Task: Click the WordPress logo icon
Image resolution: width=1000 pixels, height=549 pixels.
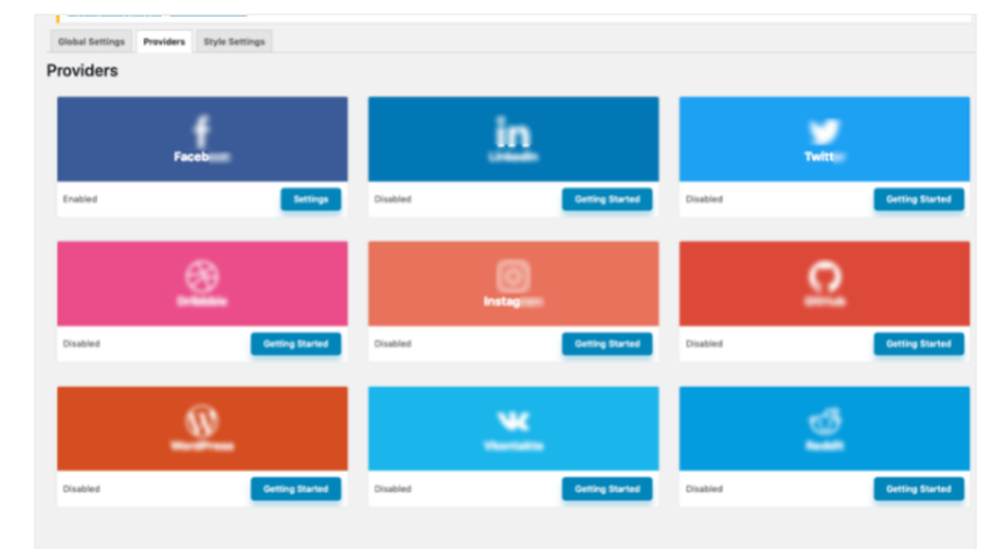Action: coord(202,421)
